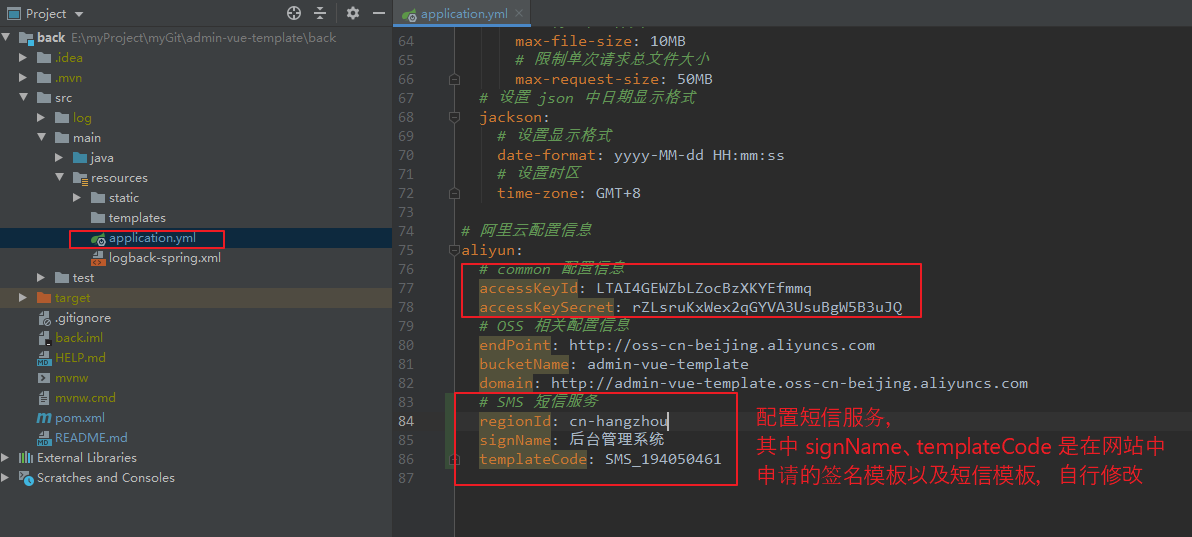Toggle fold marker at jackson line
This screenshot has width=1192, height=537.
(455, 117)
